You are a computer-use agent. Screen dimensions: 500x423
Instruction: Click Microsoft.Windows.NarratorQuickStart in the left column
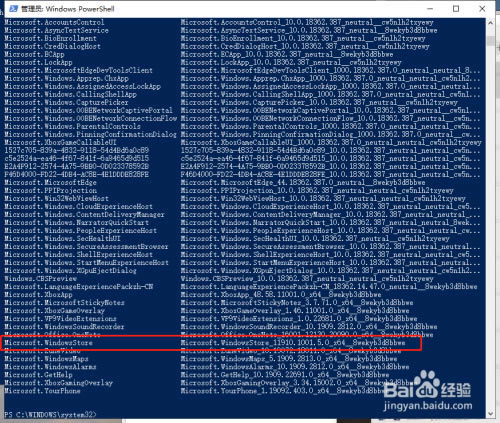tap(76, 222)
